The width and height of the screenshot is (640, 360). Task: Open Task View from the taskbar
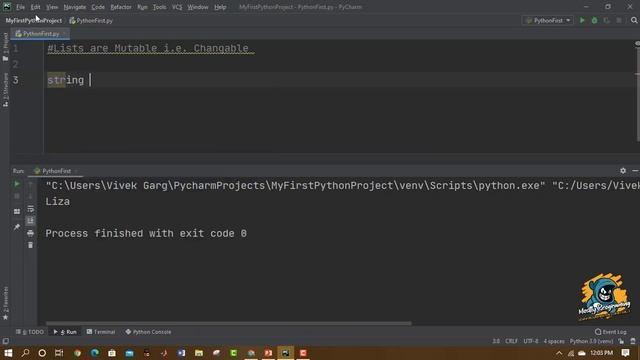click(59, 353)
